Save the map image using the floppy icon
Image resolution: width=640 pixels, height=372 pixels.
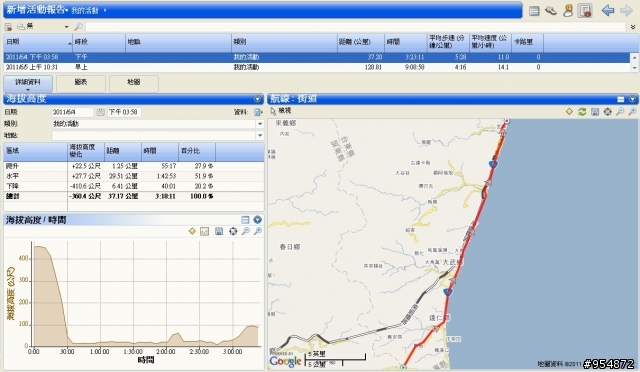click(x=595, y=111)
